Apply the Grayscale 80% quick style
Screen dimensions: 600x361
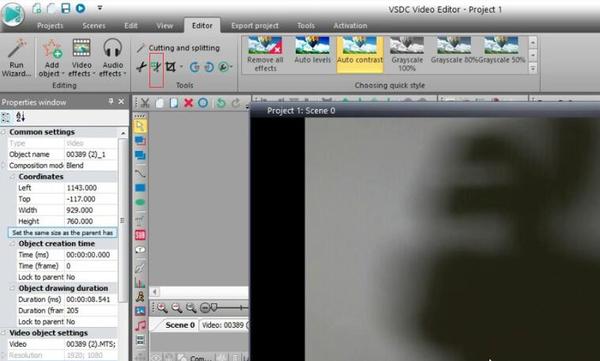[x=454, y=50]
